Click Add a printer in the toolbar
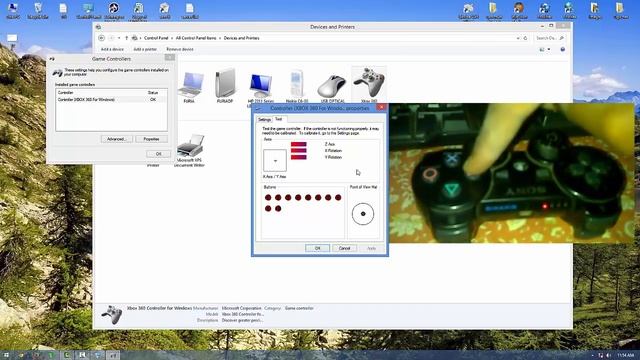This screenshot has width=640, height=360. tap(145, 49)
